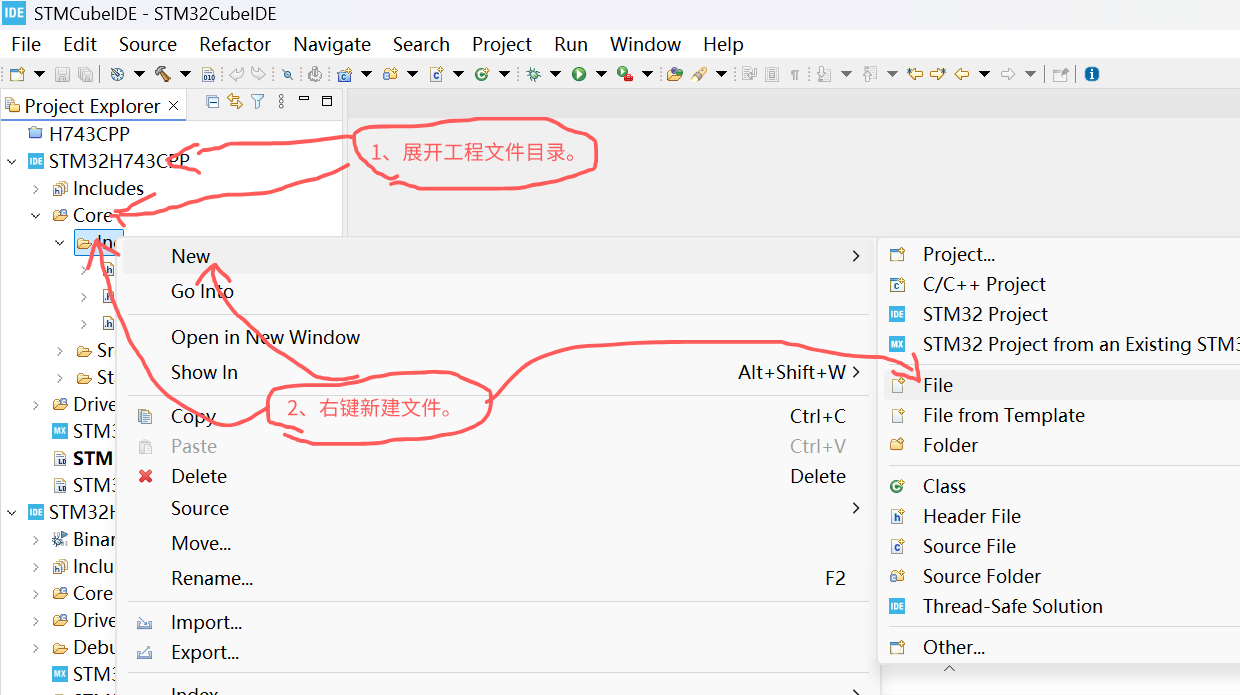Image resolution: width=1240 pixels, height=695 pixels.
Task: Open the Help menu
Action: point(723,44)
